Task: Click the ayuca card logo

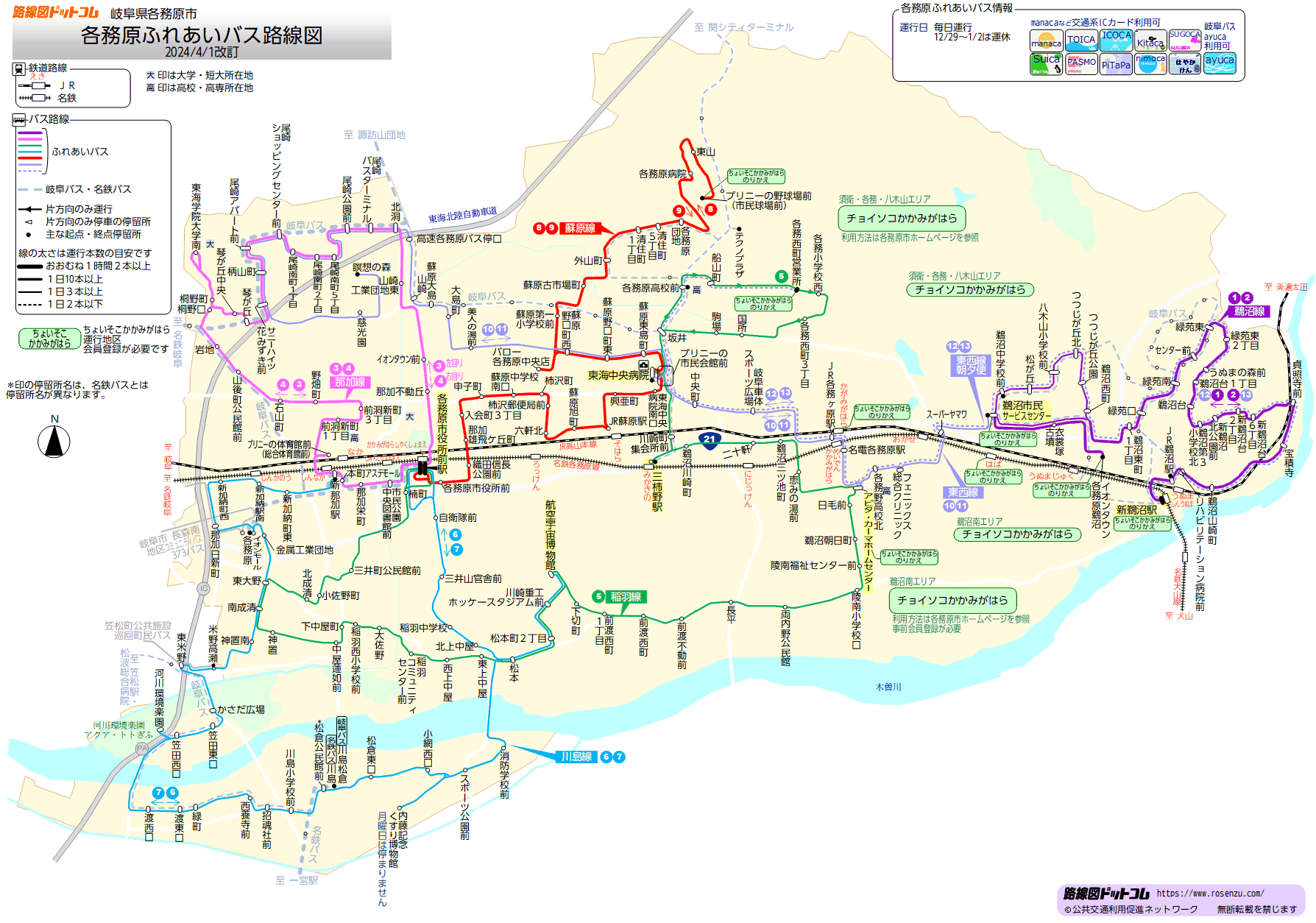Action: (x=1220, y=63)
